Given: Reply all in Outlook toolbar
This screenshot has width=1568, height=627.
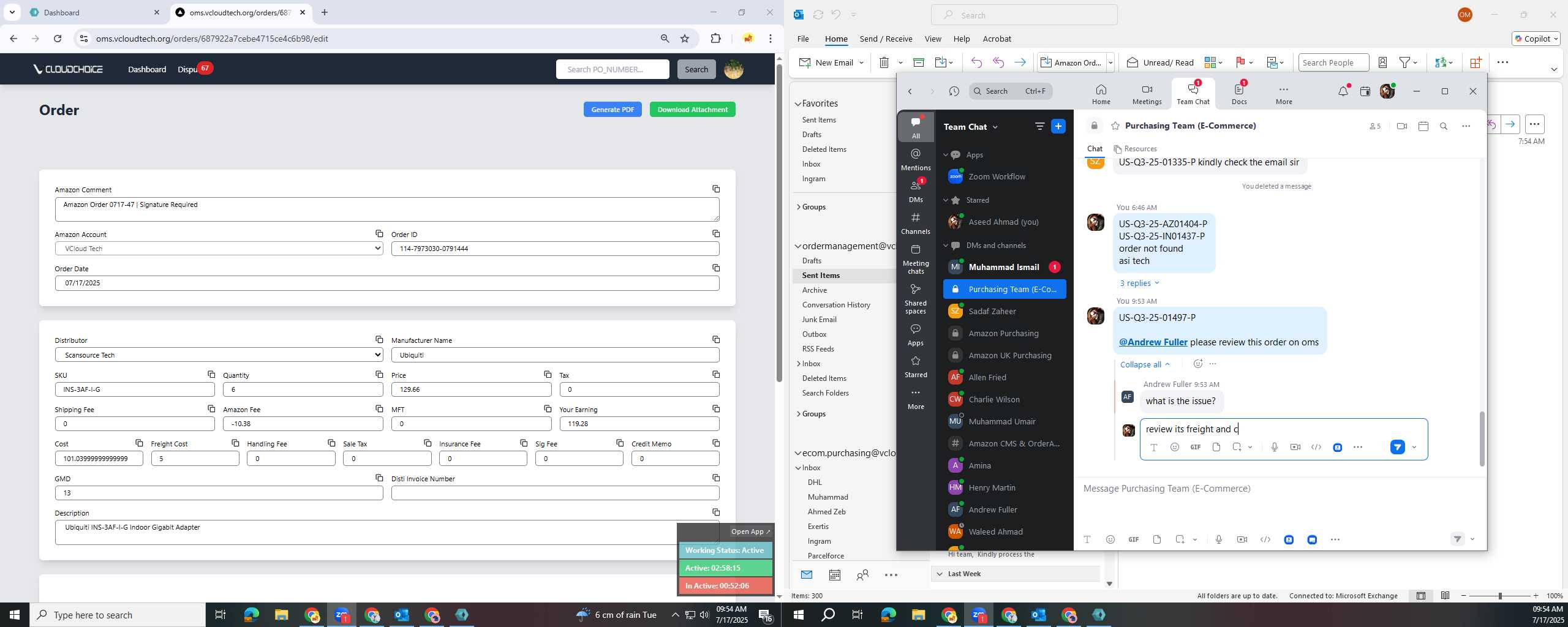Looking at the screenshot, I should (998, 62).
